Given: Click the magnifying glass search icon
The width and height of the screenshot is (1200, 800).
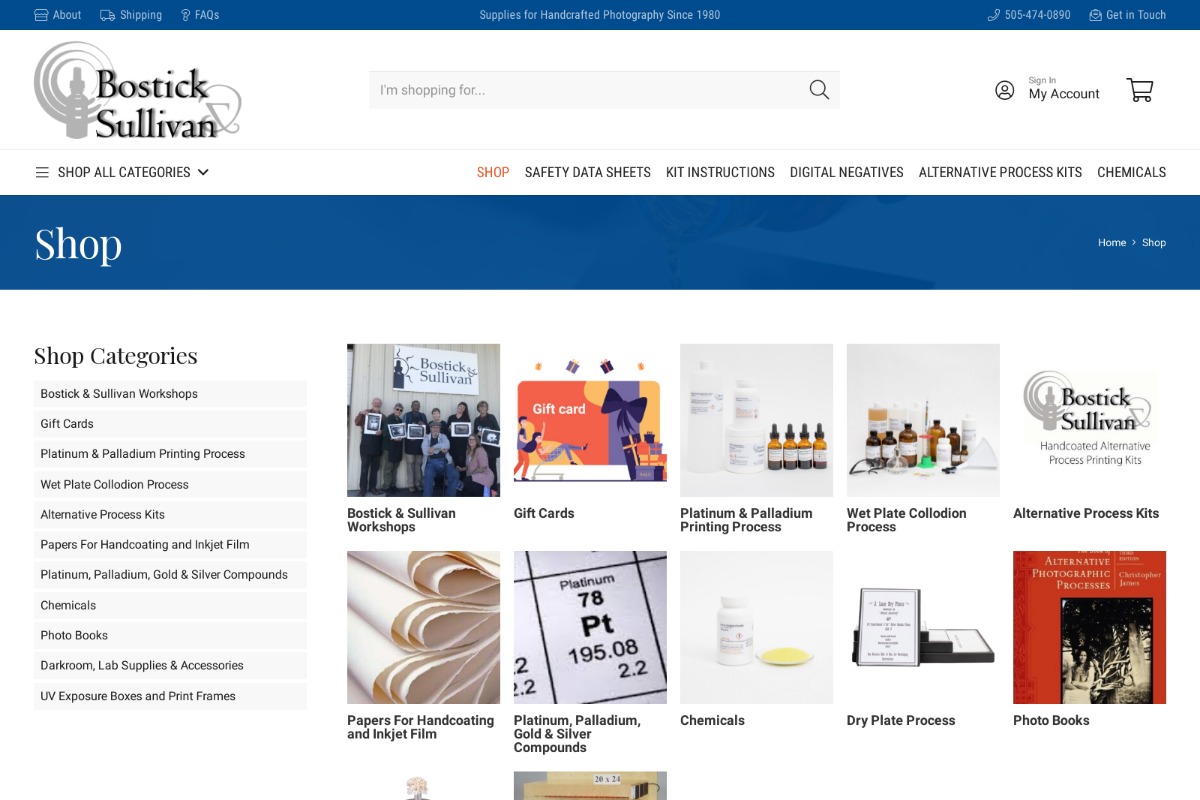Looking at the screenshot, I should pyautogui.click(x=819, y=90).
